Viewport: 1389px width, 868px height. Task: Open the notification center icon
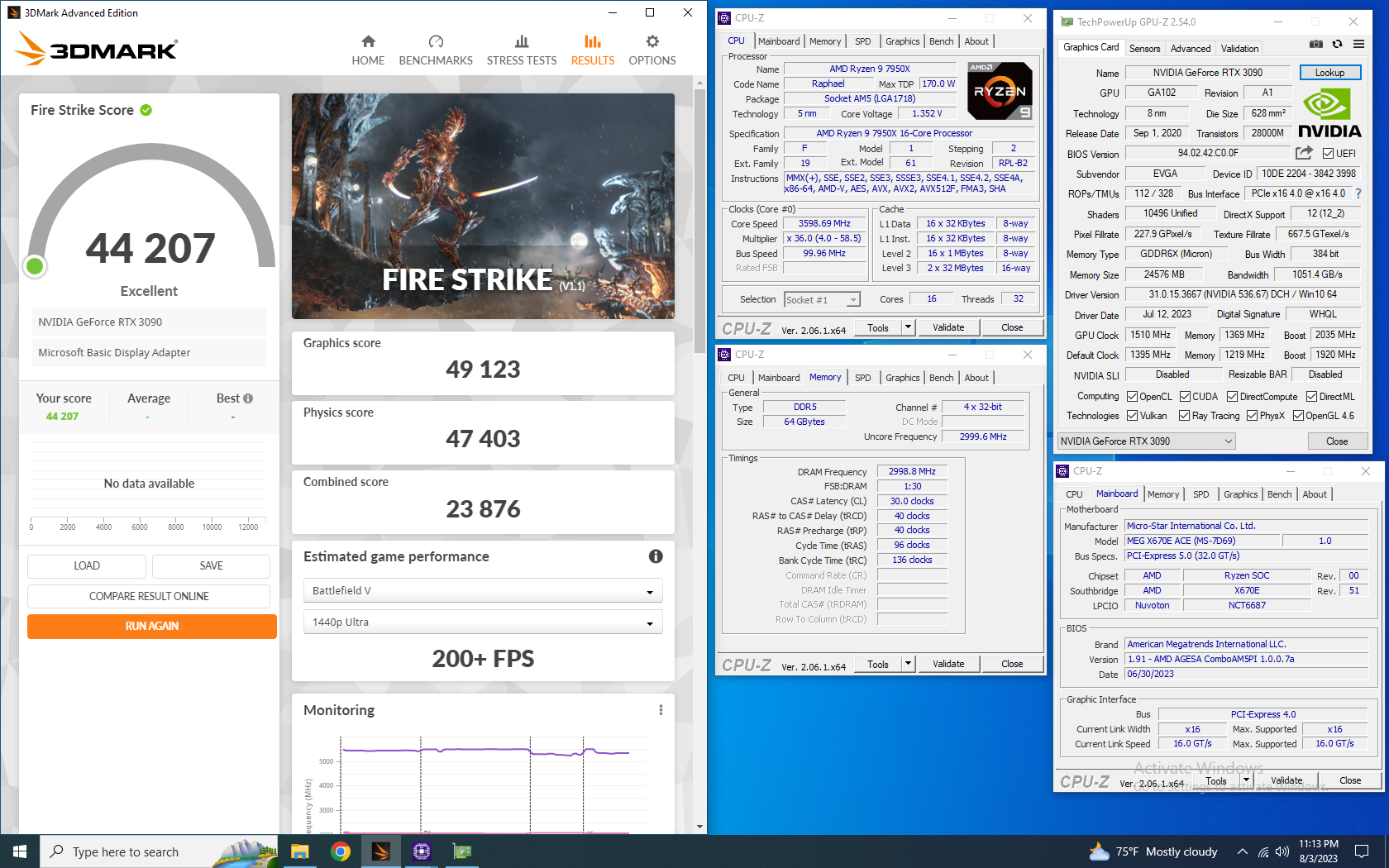pos(1362,851)
